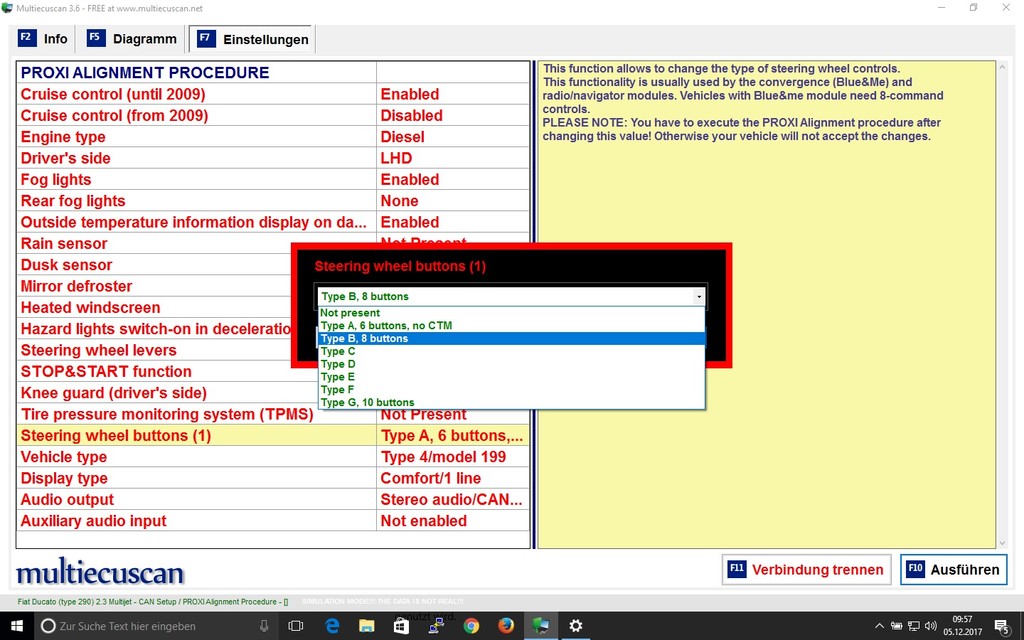Launch Firefox from taskbar

coord(505,626)
